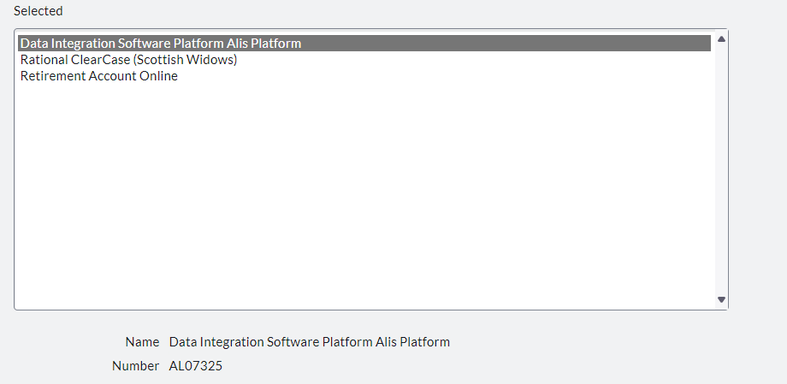Select Retirement Account Online entry
The height and width of the screenshot is (384, 787).
(364, 76)
